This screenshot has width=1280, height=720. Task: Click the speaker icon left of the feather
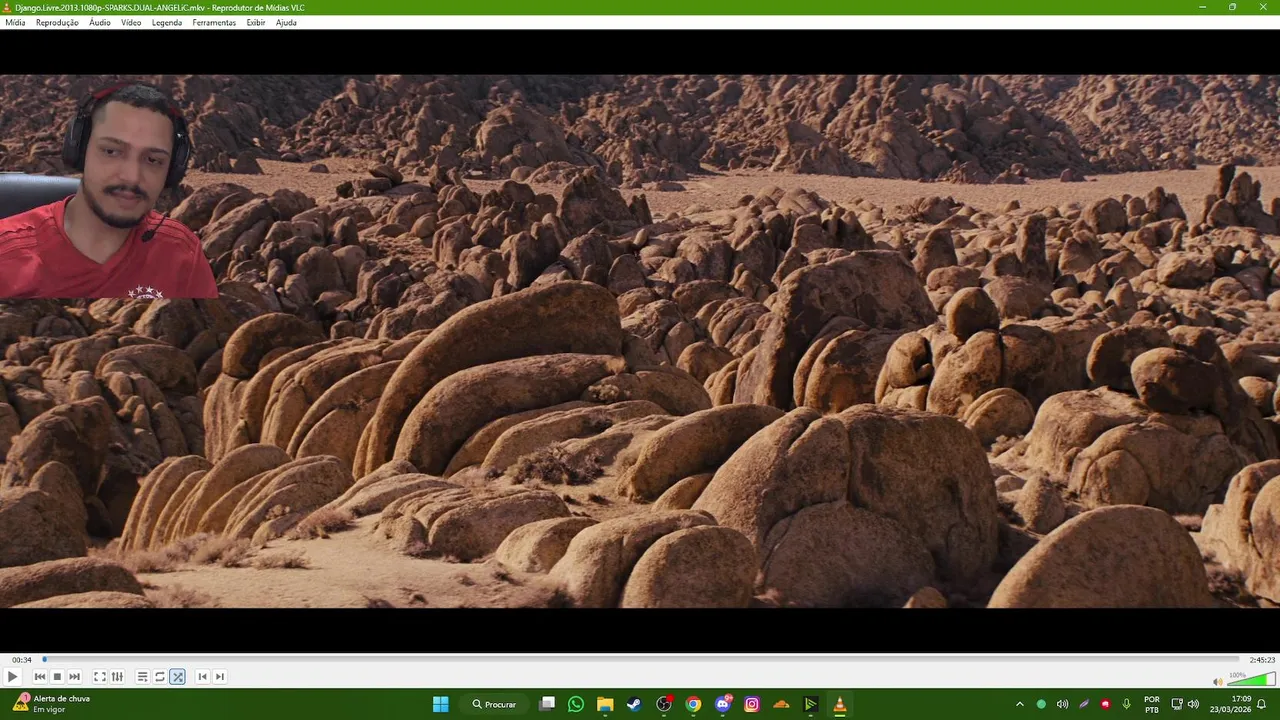coord(1062,704)
